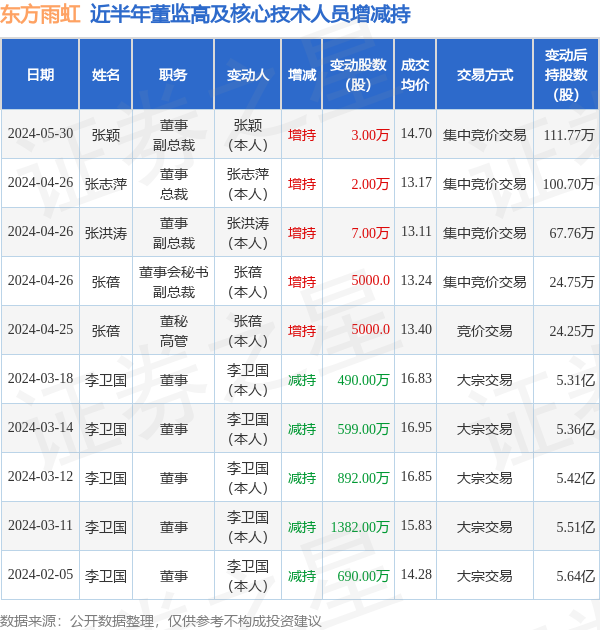This screenshot has height=630, width=600.
Task: Click the average price 13.40
Action: 416,330
